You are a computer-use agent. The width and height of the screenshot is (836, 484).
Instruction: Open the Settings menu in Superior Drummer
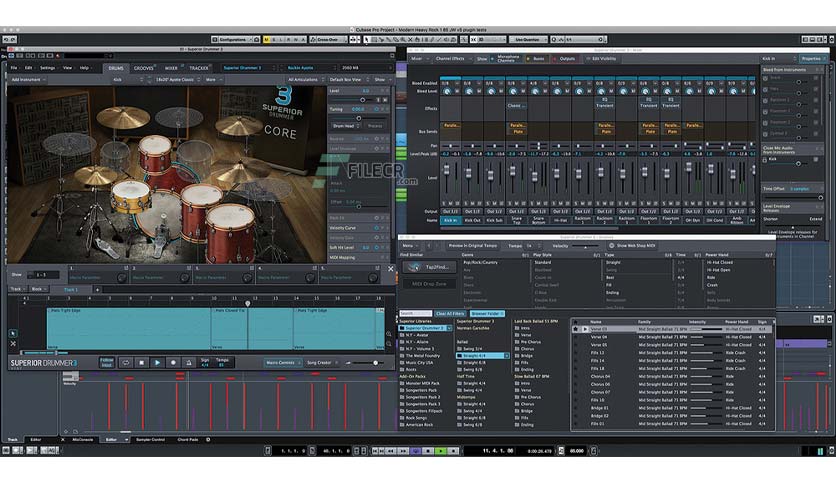coord(47,68)
